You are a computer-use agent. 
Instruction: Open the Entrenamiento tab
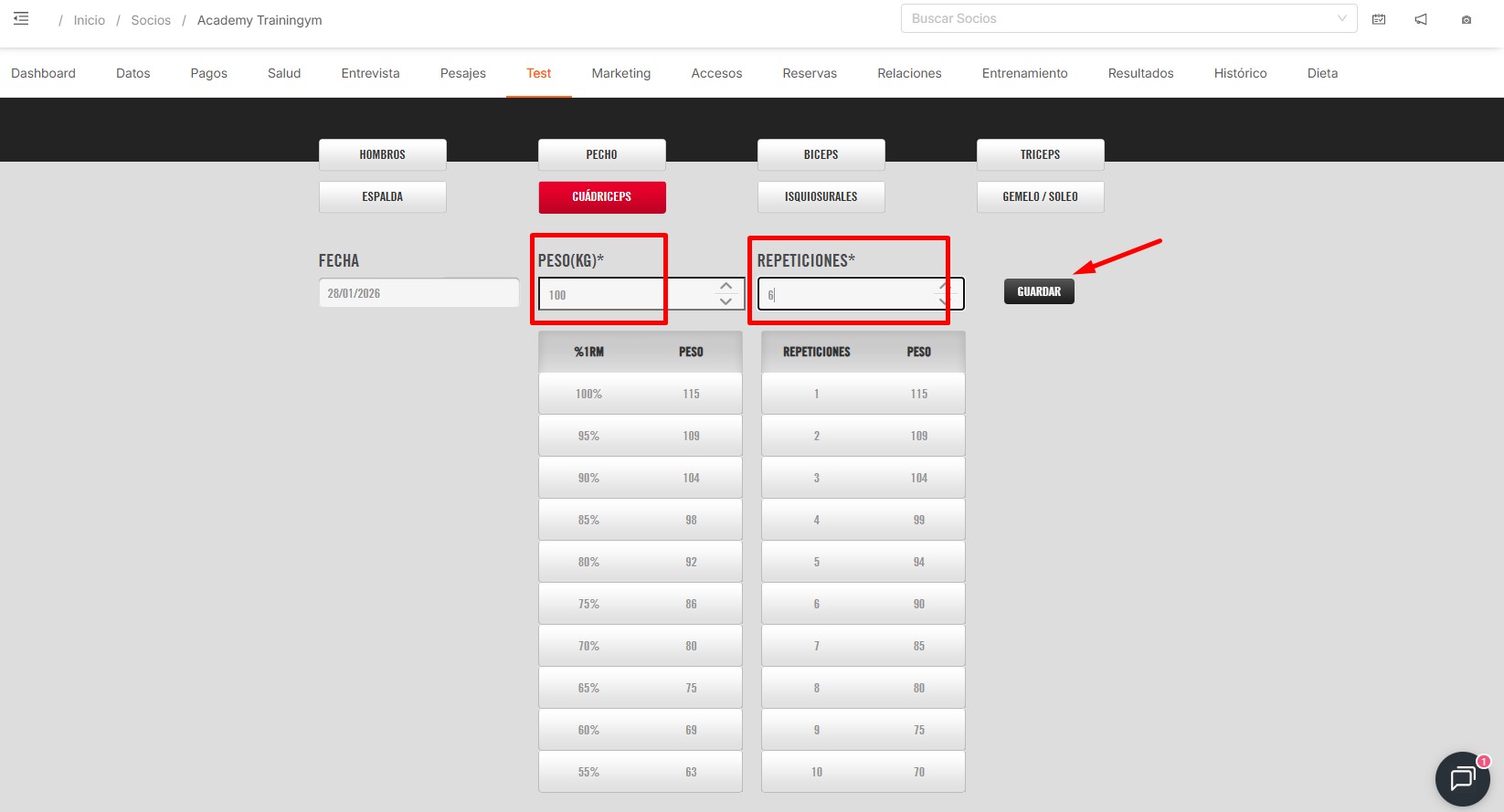click(1024, 73)
